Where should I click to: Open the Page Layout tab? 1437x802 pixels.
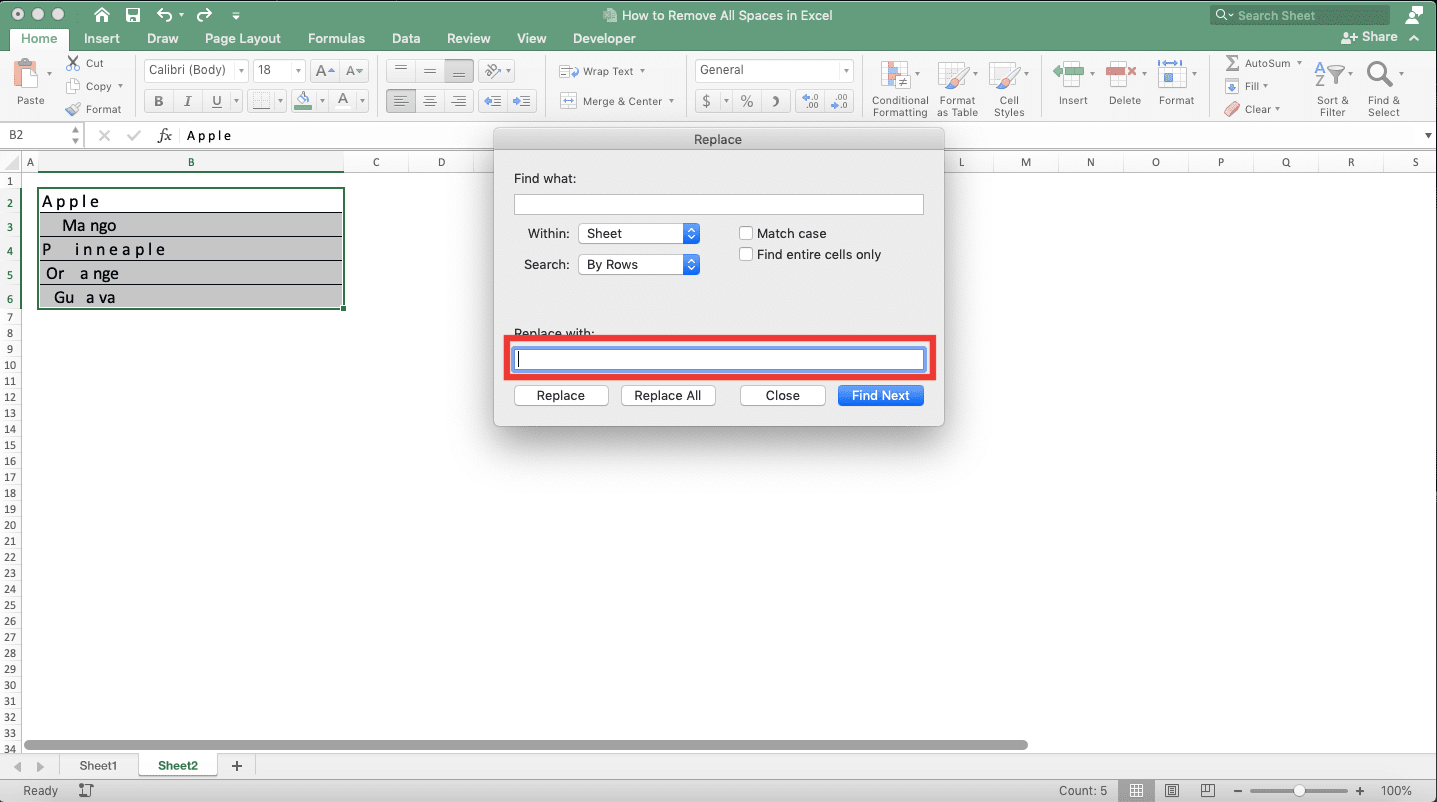coord(243,38)
